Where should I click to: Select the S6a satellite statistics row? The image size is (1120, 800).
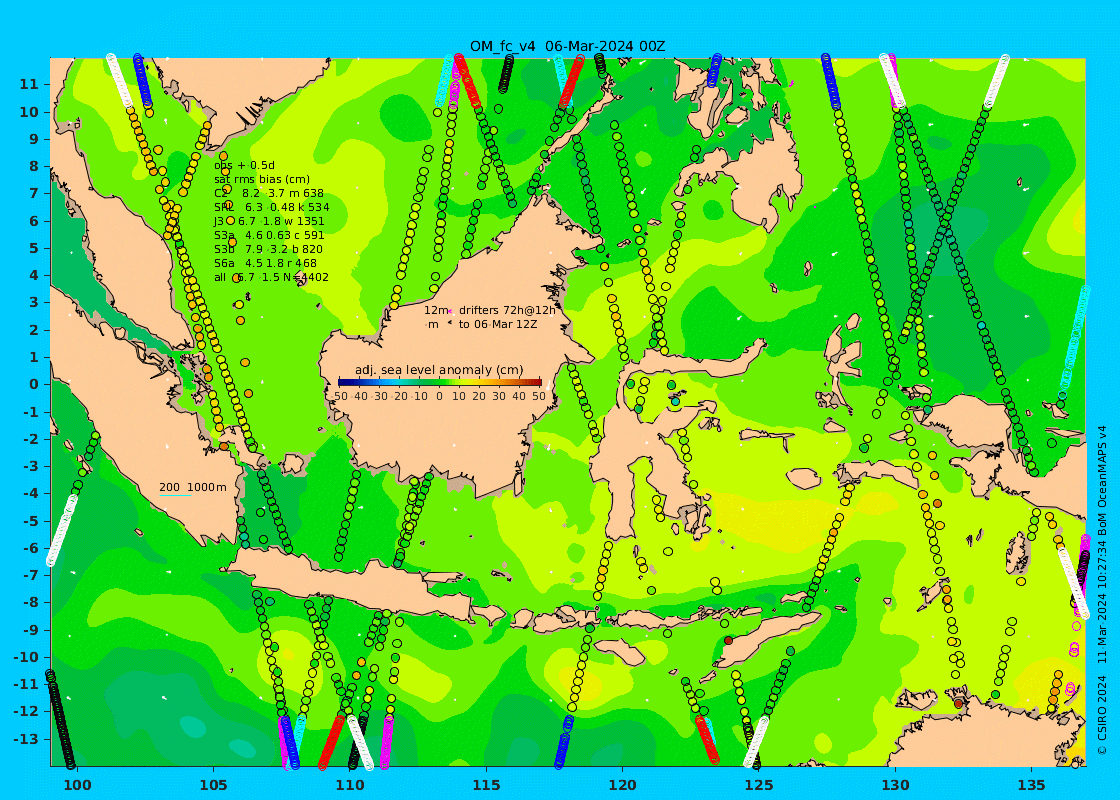[x=265, y=263]
